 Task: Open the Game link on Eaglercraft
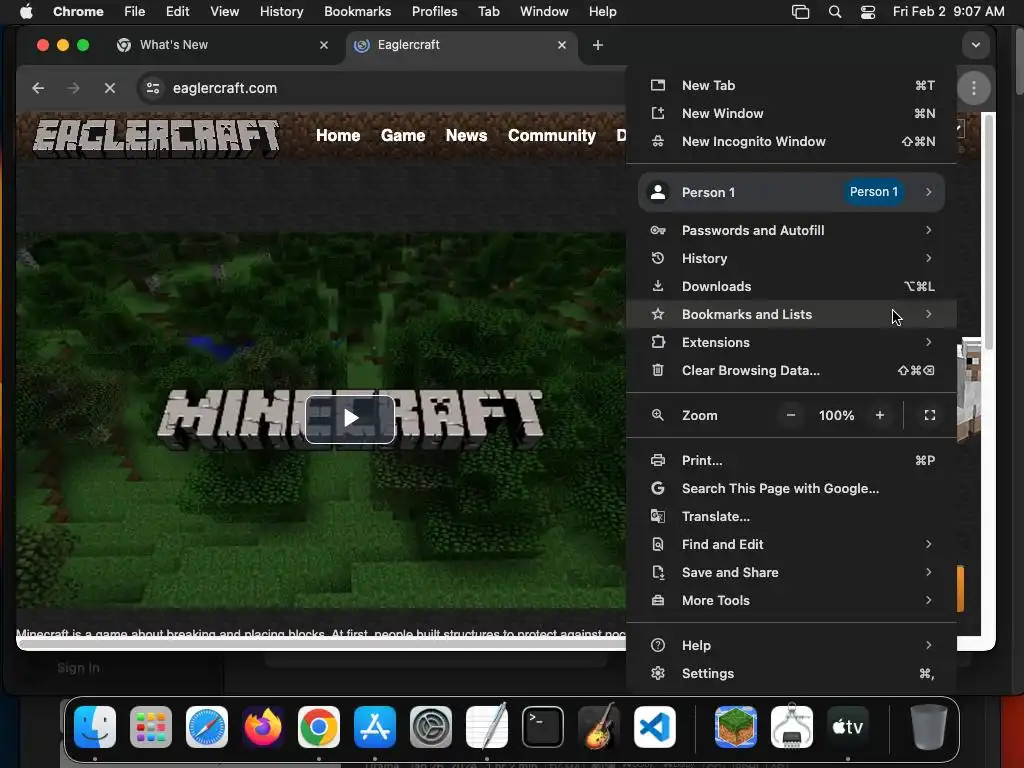403,135
